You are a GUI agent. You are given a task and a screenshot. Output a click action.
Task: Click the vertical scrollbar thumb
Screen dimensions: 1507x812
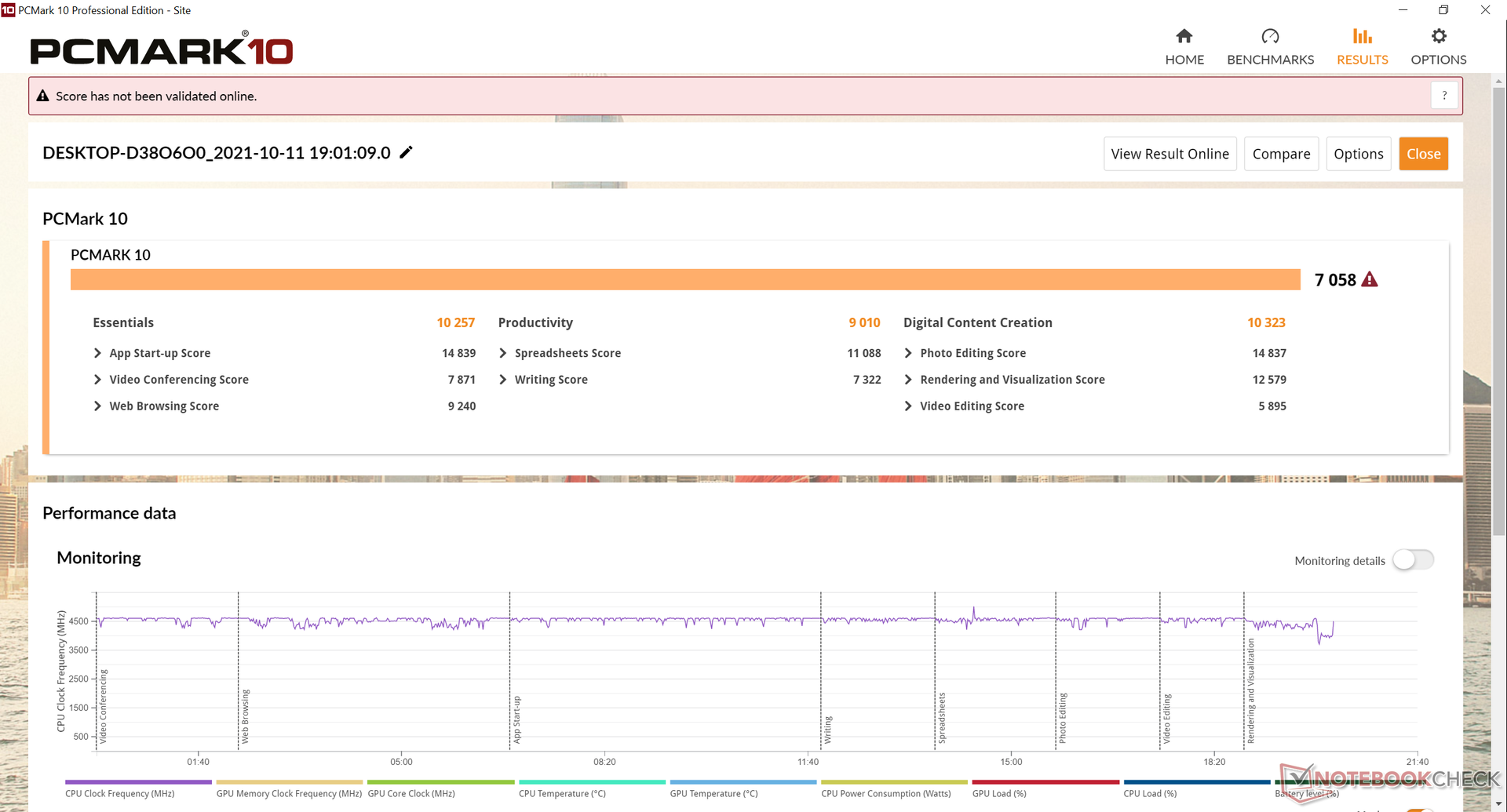1498,311
